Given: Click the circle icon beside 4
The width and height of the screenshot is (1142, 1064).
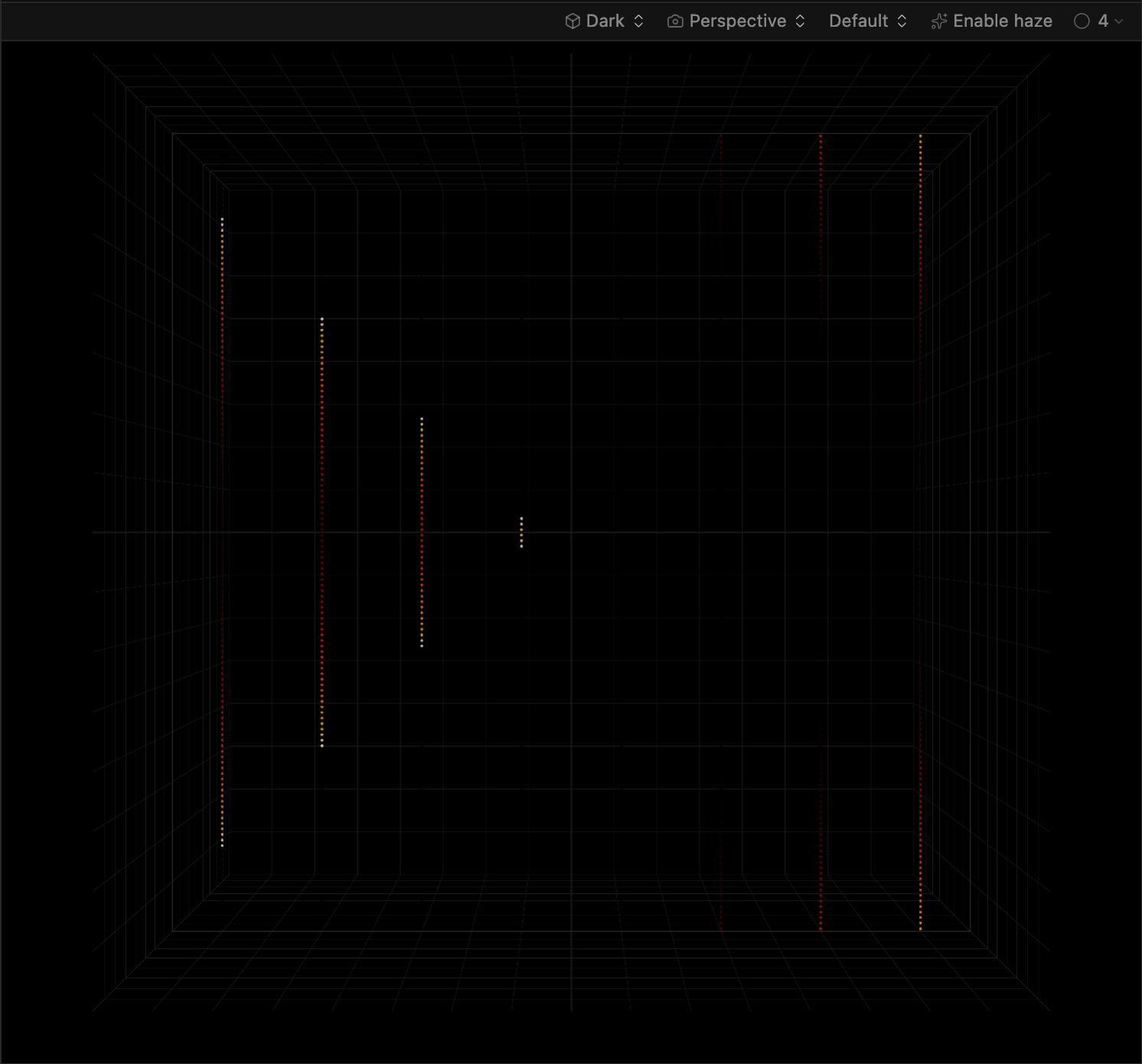Looking at the screenshot, I should tap(1082, 21).
